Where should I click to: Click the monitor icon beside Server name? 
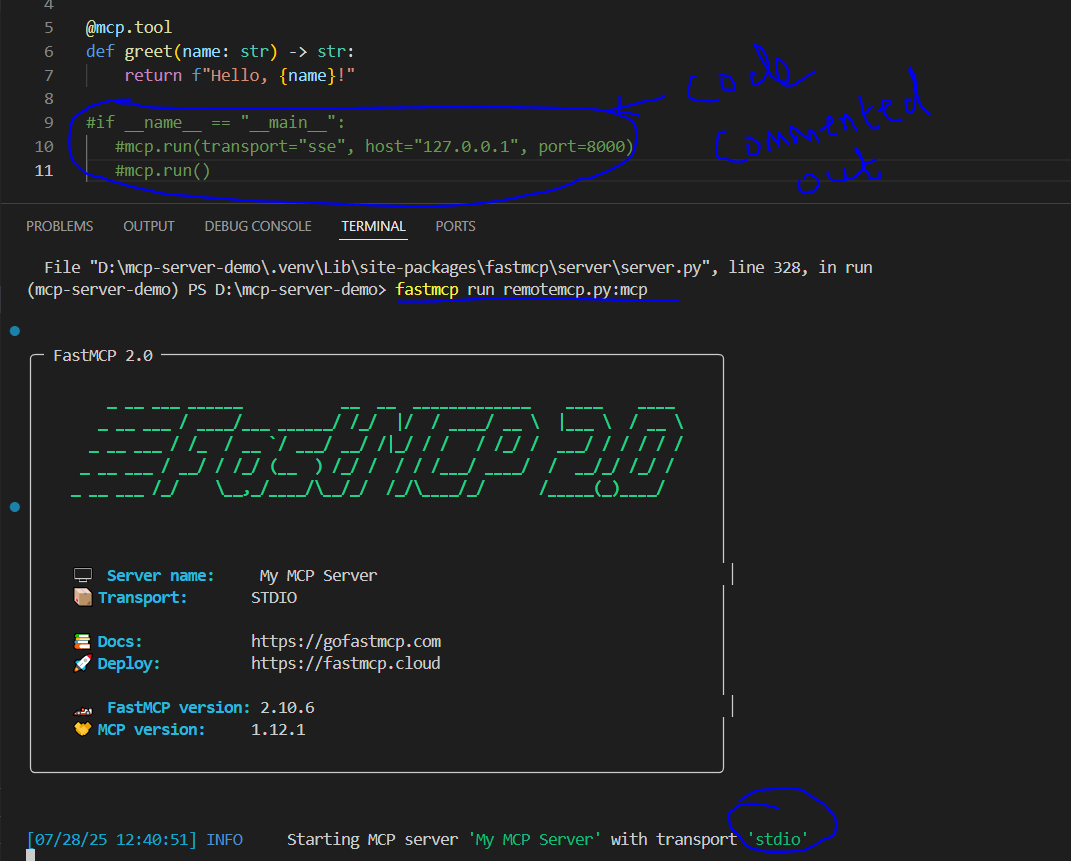83,575
